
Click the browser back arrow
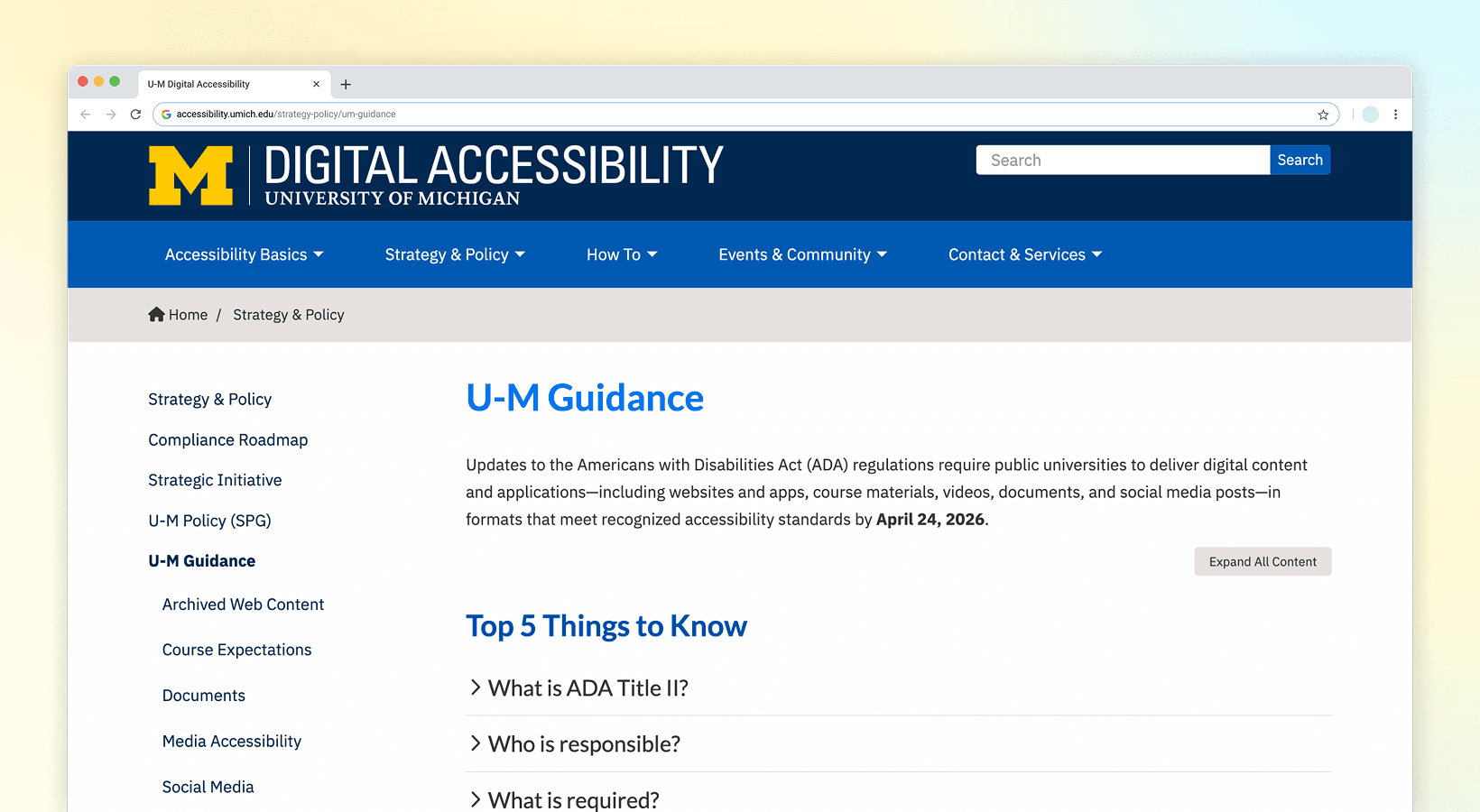tap(86, 115)
